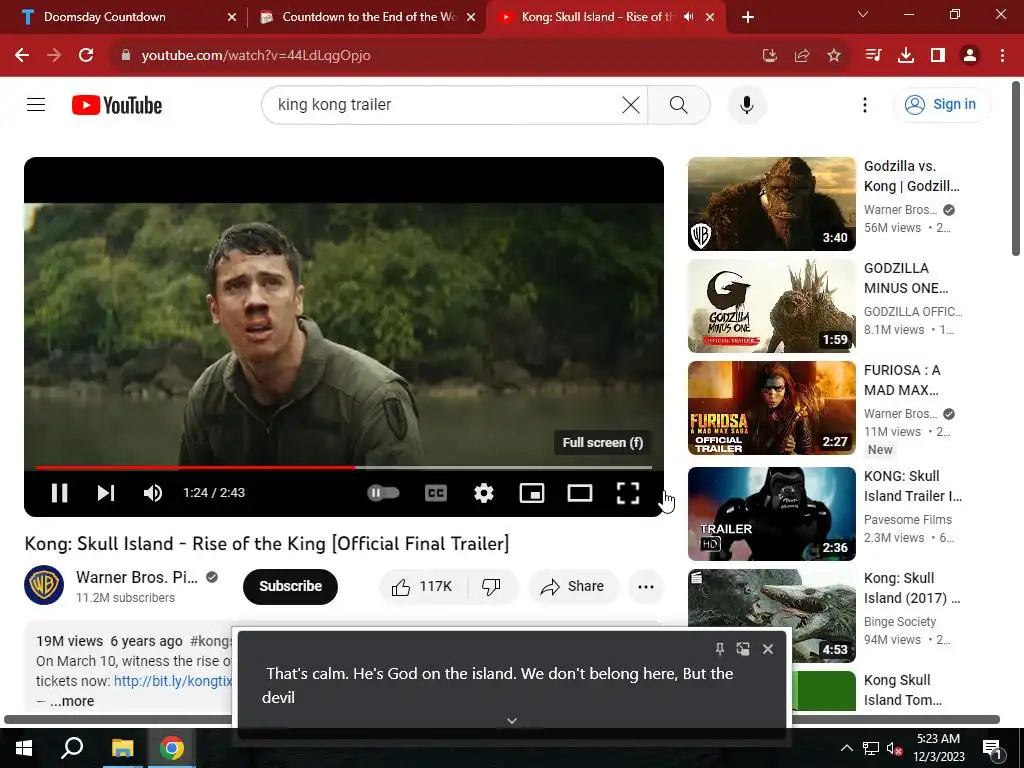Pin the live caption popup

tap(720, 648)
